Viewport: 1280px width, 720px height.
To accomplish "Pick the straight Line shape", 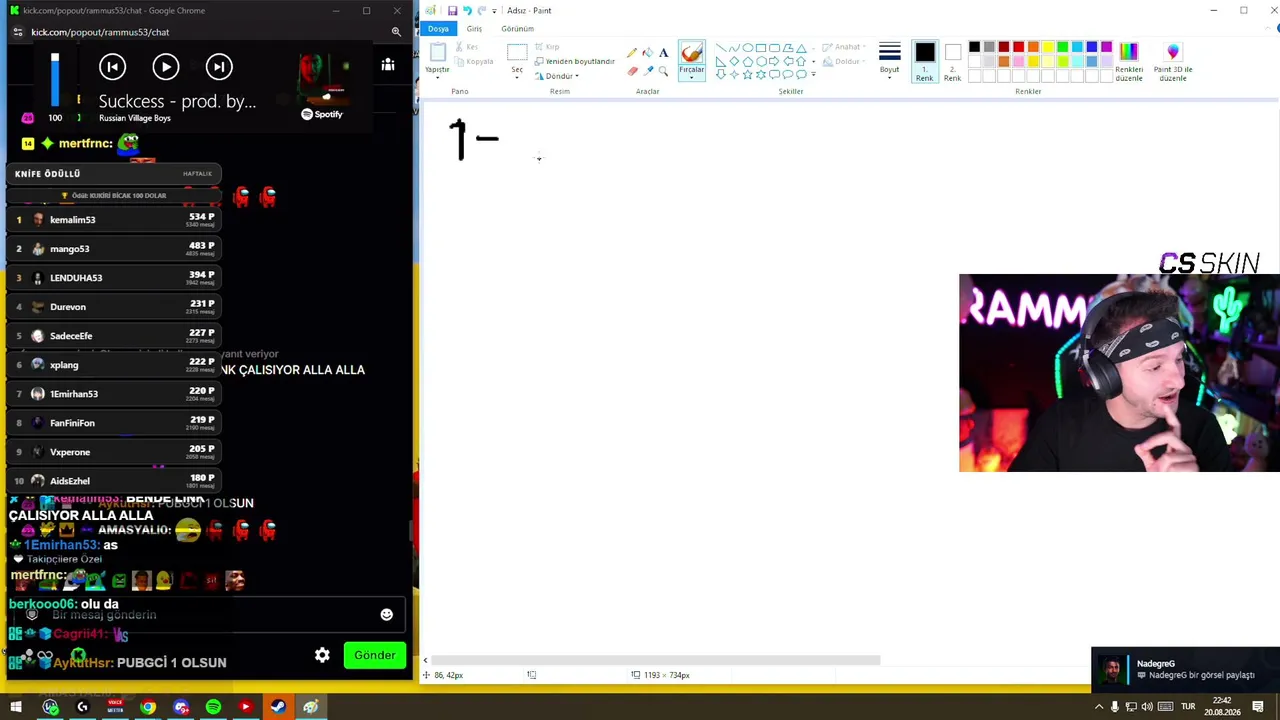I will pyautogui.click(x=721, y=48).
